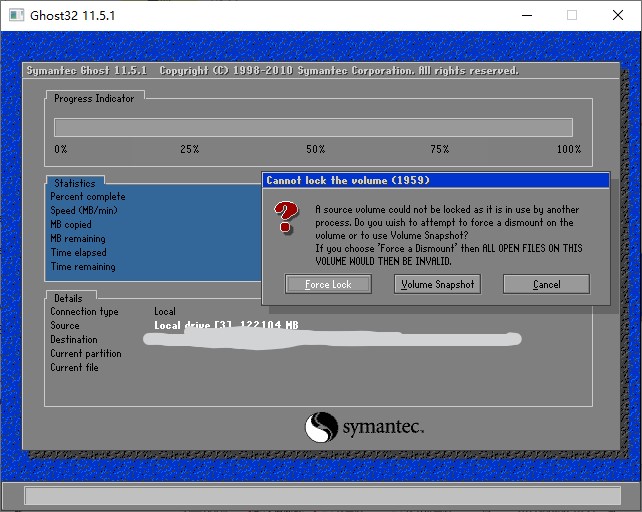Click the 'Local' connection value
The width and height of the screenshot is (642, 512).
pyautogui.click(x=165, y=311)
